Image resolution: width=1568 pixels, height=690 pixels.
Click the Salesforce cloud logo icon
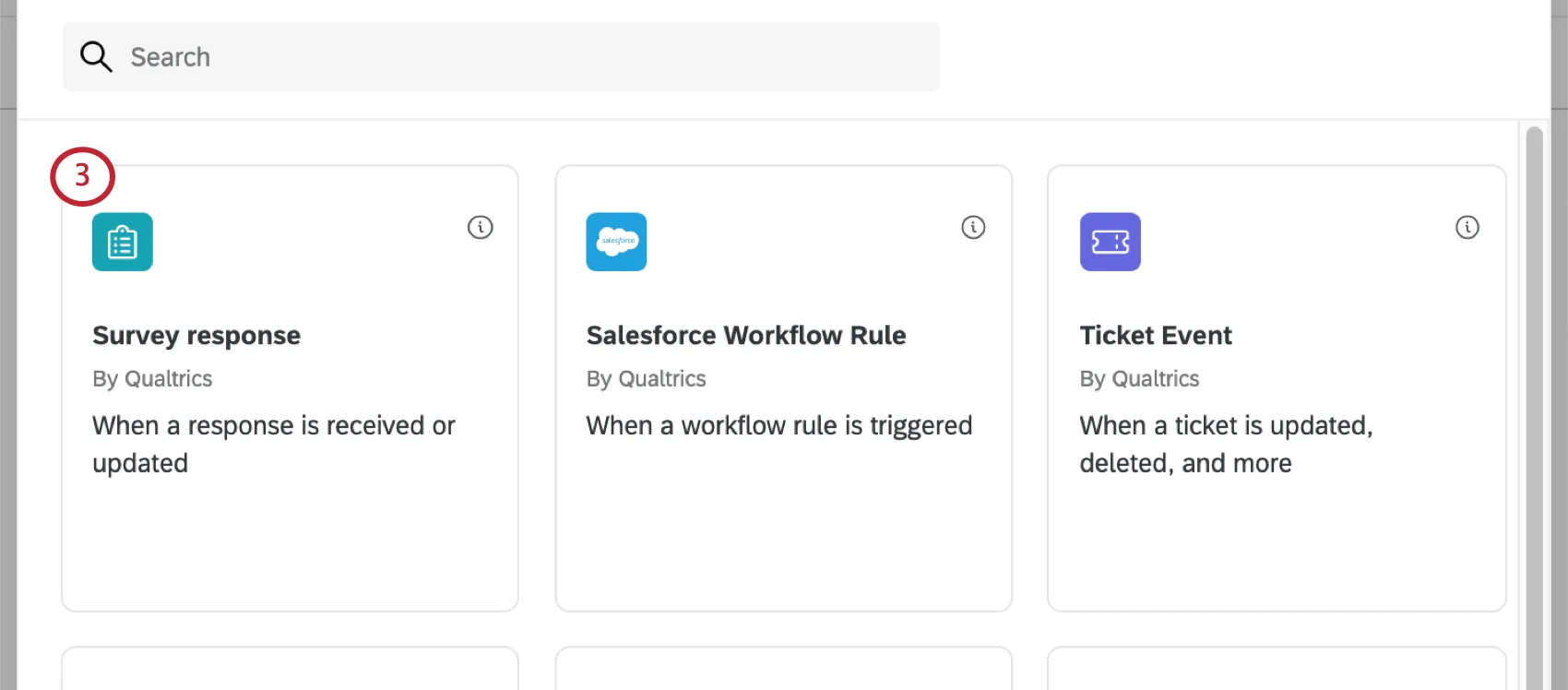pos(616,242)
